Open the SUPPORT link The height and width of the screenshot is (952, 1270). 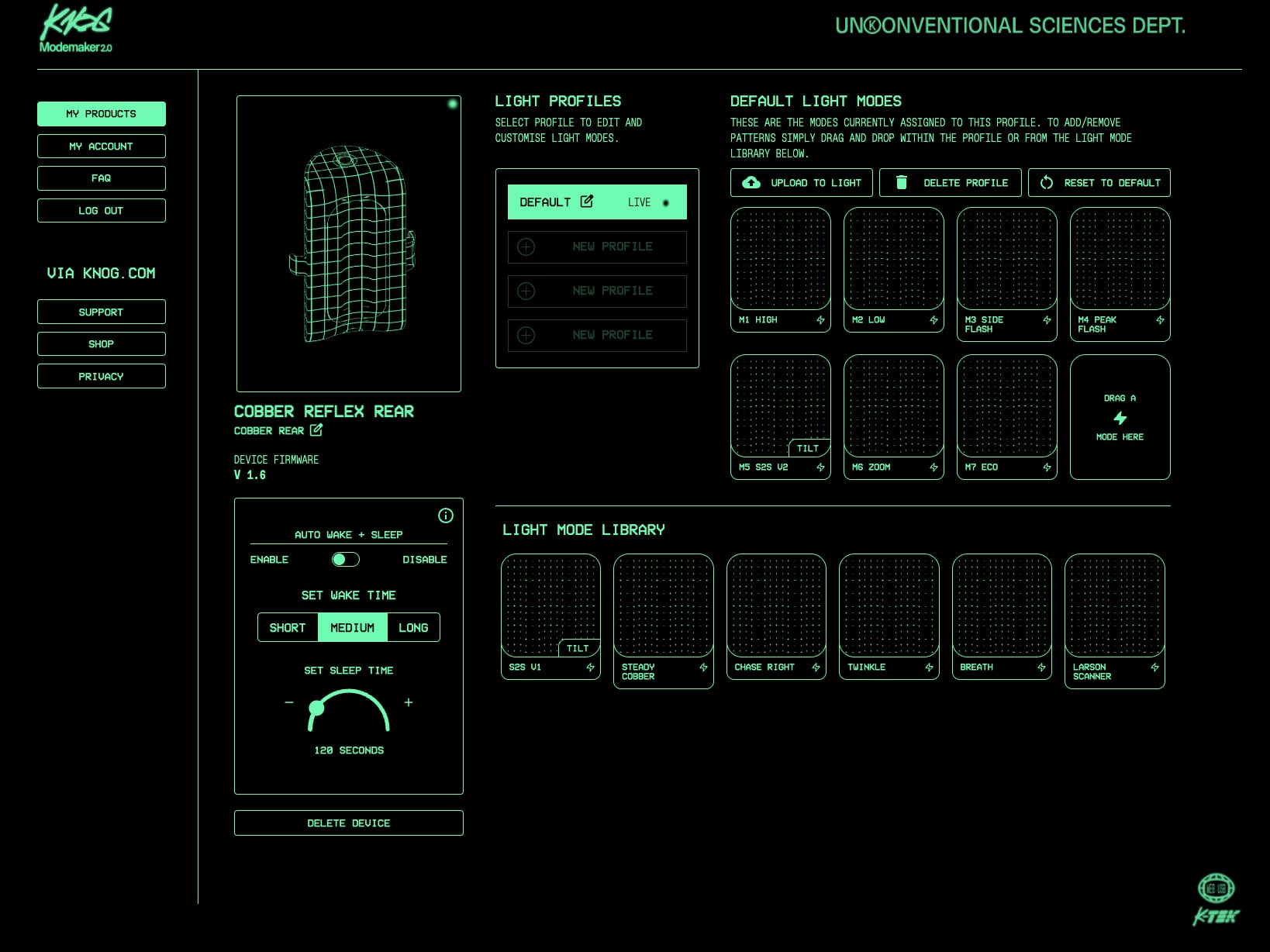[102, 312]
